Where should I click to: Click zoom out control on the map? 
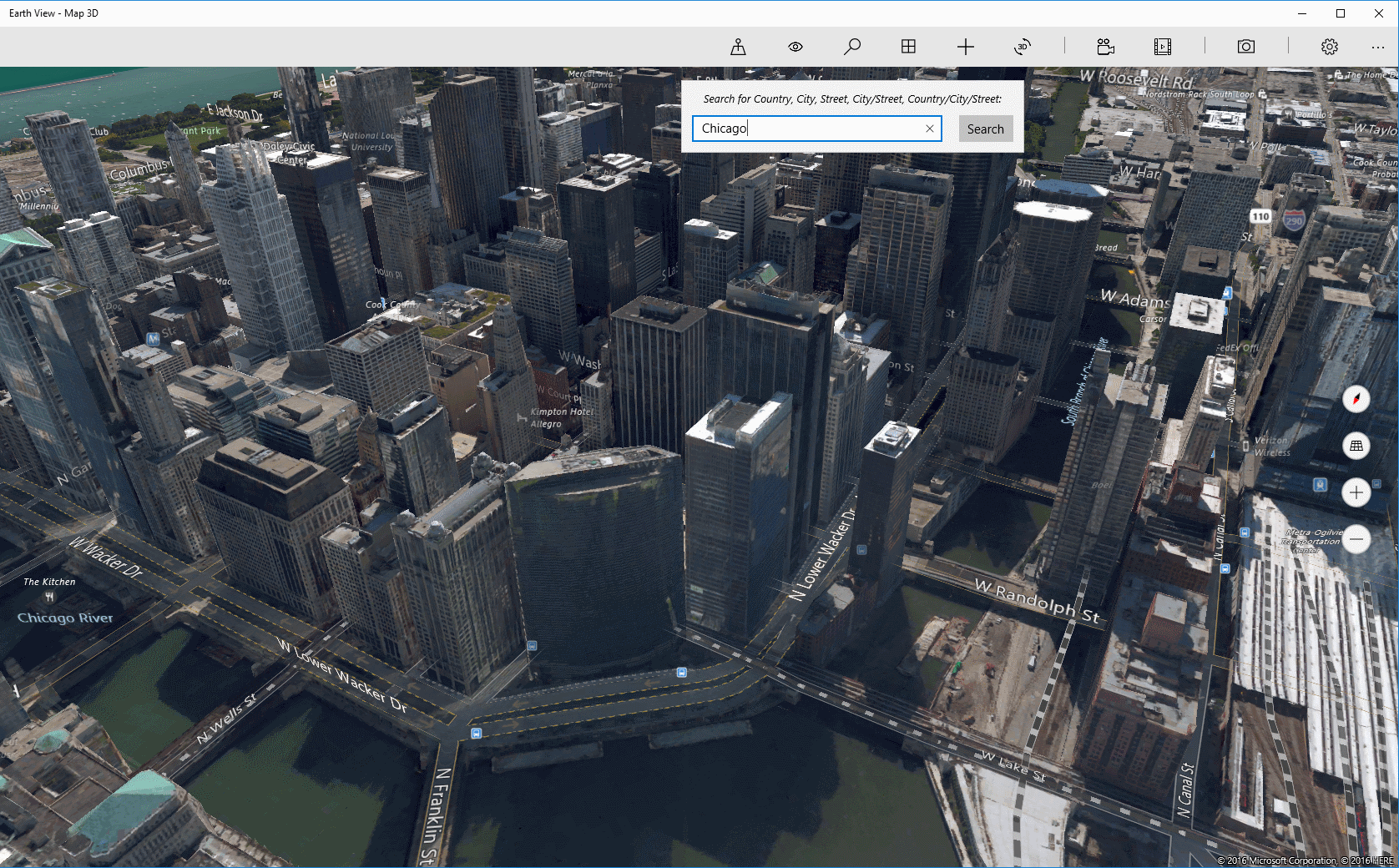[1356, 539]
